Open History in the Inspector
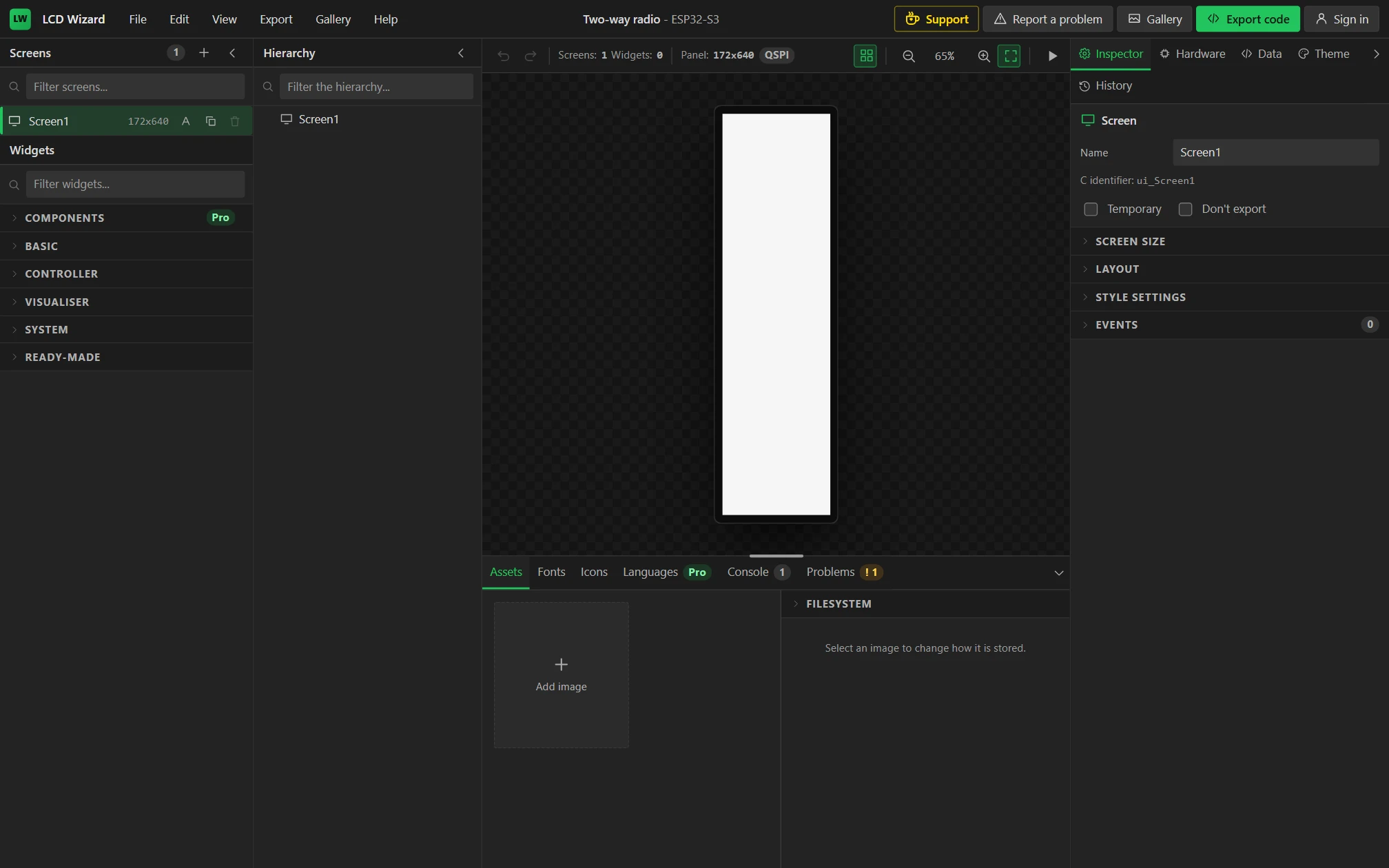Screen dimensions: 1389x868 [1106, 86]
